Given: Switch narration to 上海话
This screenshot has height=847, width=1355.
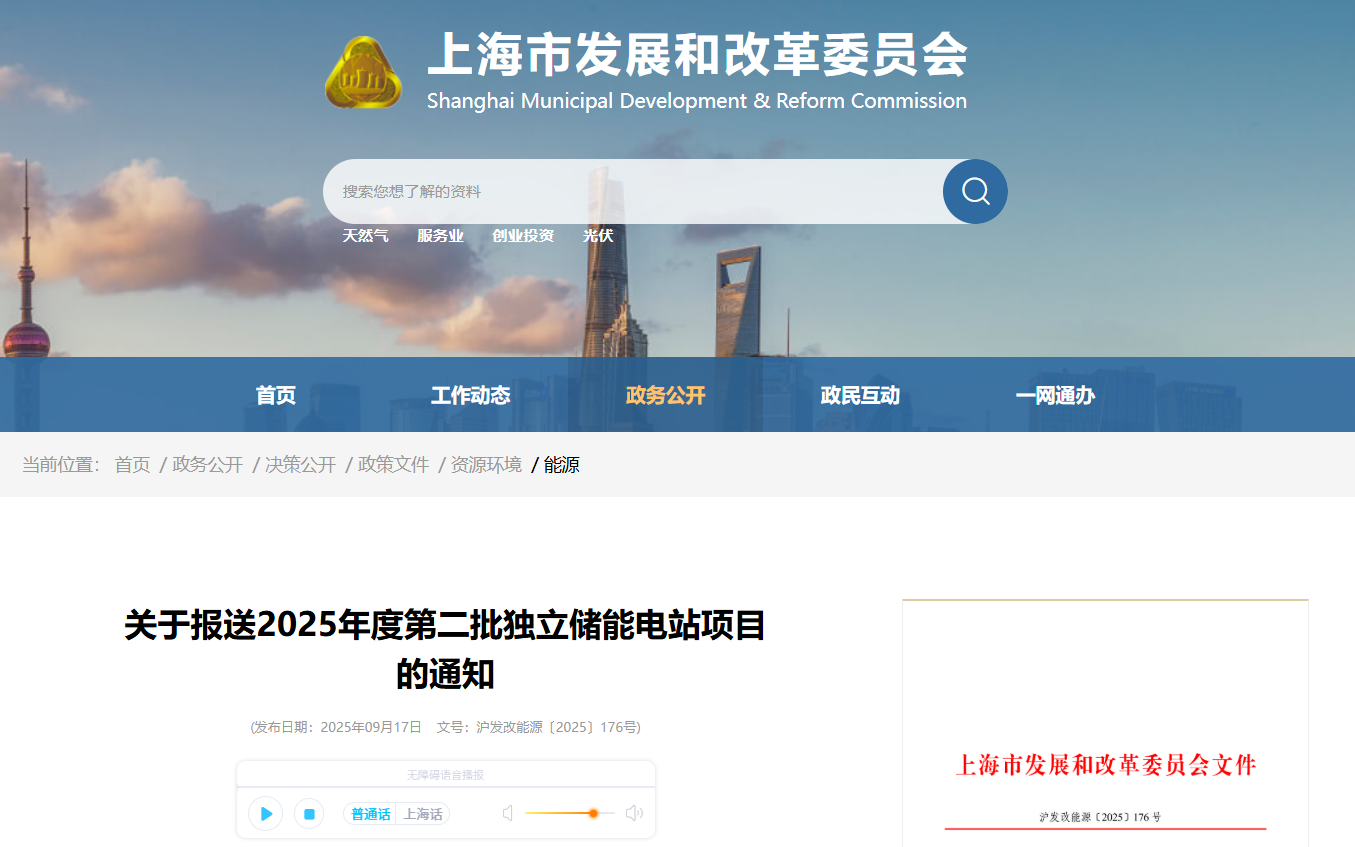Looking at the screenshot, I should pos(423,814).
